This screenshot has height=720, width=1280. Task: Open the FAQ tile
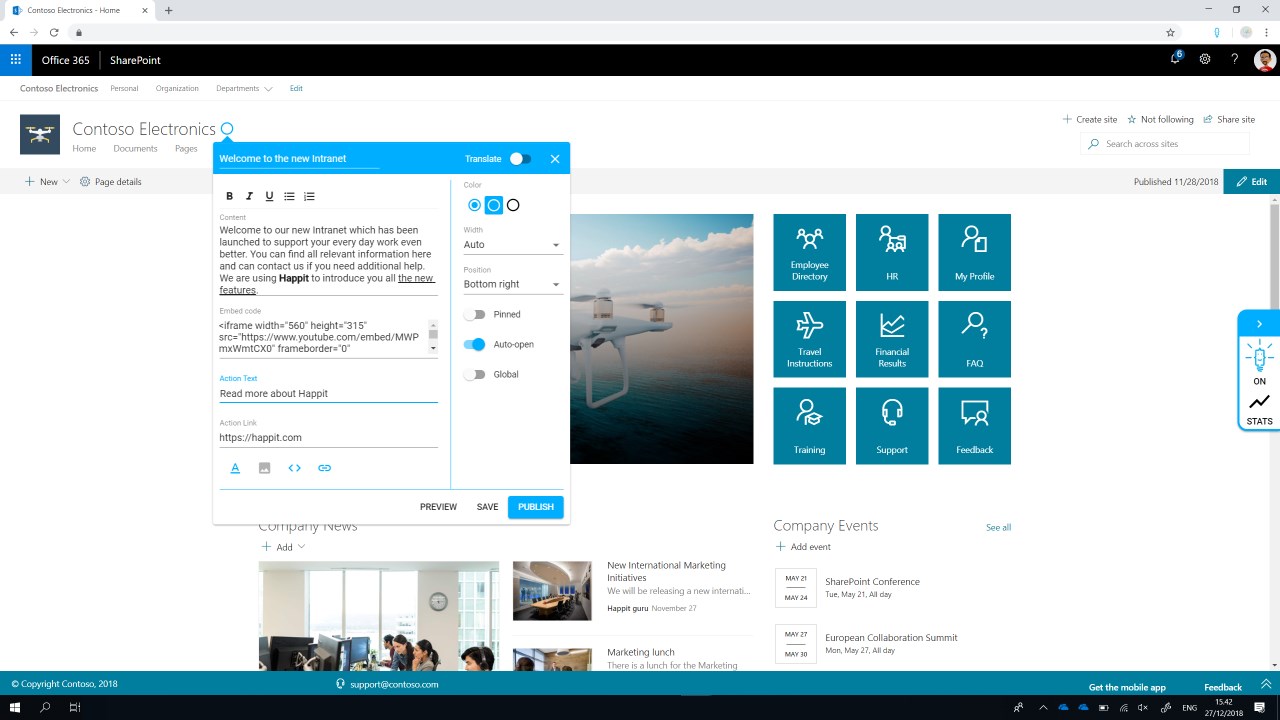[x=974, y=339]
